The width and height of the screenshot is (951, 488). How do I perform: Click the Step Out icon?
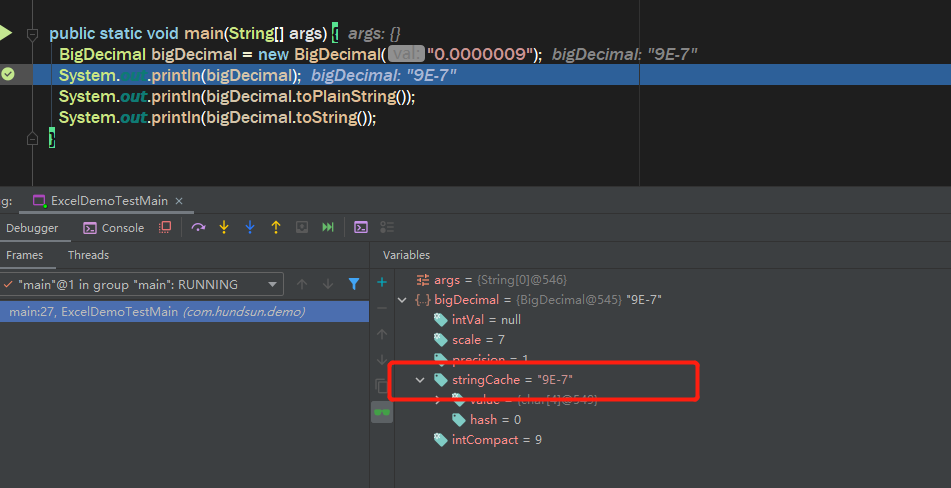coord(276,227)
